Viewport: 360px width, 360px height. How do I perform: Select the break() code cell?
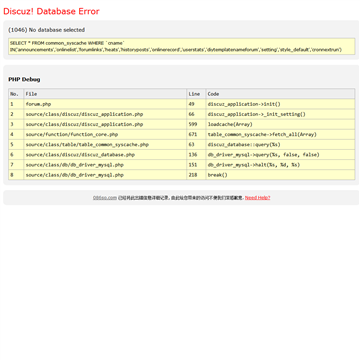coord(280,175)
